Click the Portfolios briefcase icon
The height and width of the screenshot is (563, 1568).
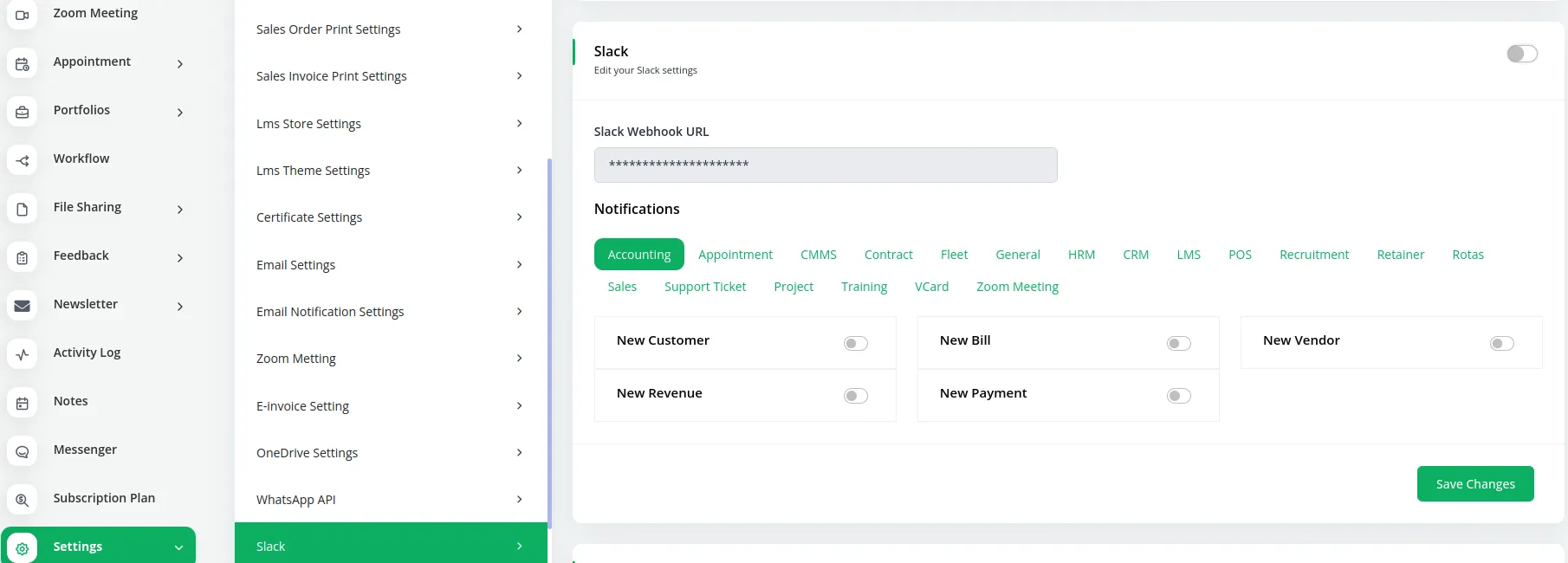(x=23, y=113)
